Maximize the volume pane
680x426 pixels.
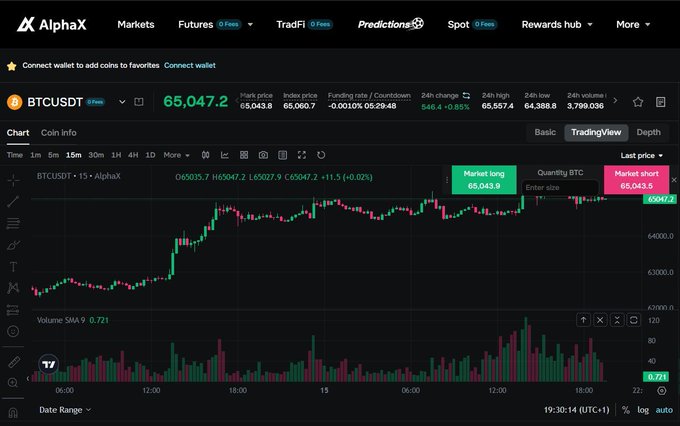point(634,320)
